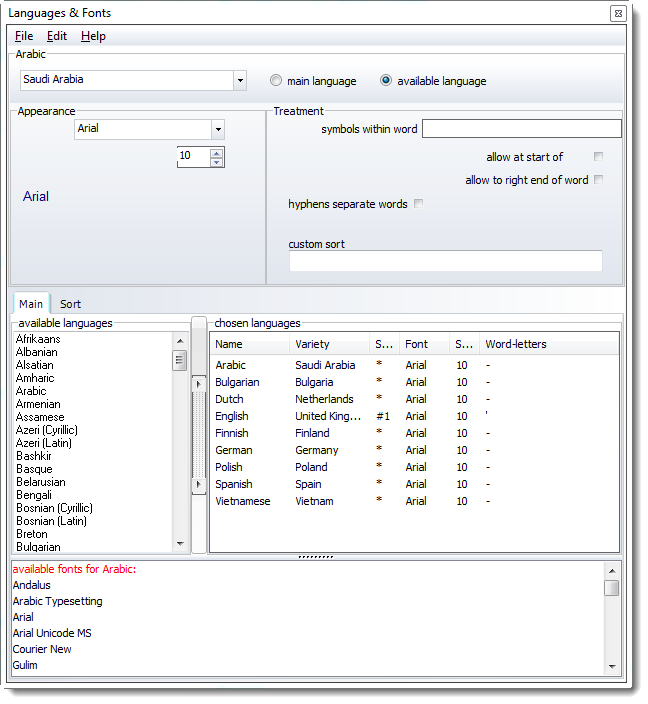Toggle "allow to right end of word" checkbox
Screen dimensions: 648x704
click(598, 180)
